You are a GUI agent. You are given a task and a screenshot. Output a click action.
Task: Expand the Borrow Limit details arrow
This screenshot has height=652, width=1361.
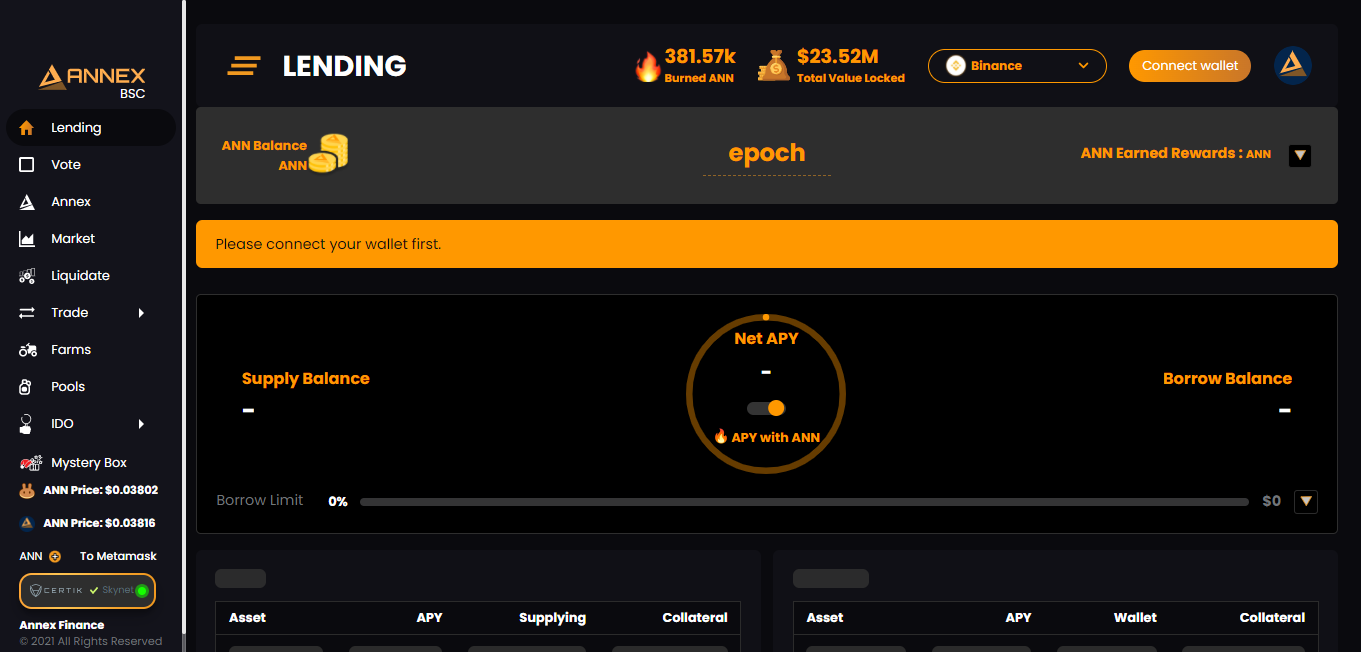[1305, 501]
